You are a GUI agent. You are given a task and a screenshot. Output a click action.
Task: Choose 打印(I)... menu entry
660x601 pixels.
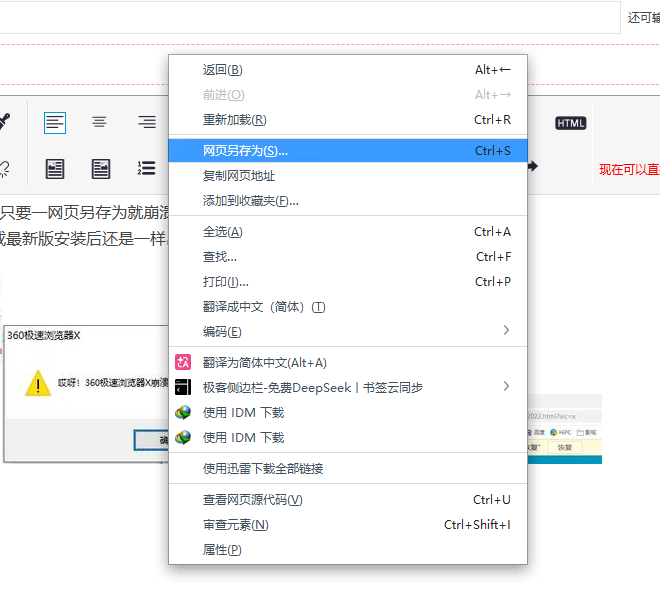(x=348, y=282)
